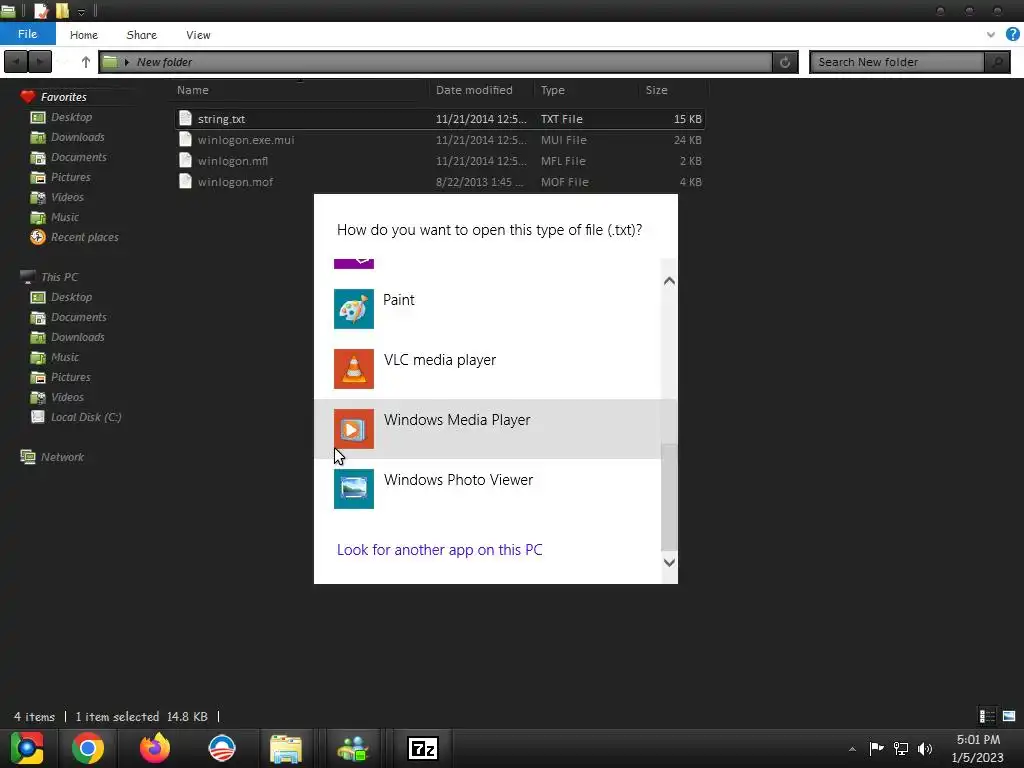Switch to the View ribbon tab

click(x=198, y=35)
